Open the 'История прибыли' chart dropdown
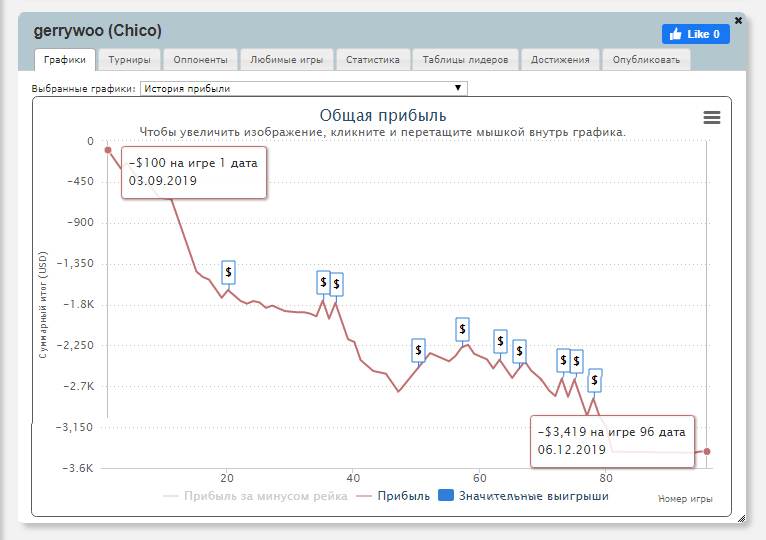The image size is (766, 540). pyautogui.click(x=303, y=88)
